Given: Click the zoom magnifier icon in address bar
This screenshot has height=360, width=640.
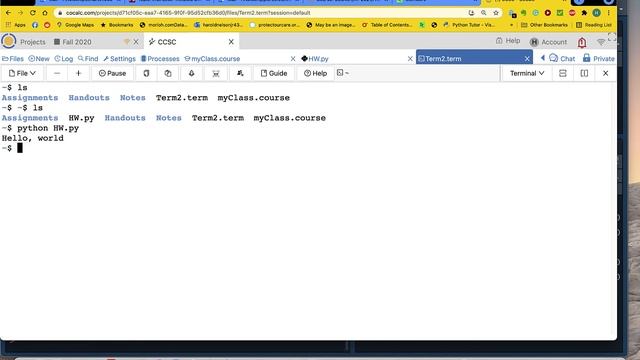Looking at the screenshot, I should point(484,13).
